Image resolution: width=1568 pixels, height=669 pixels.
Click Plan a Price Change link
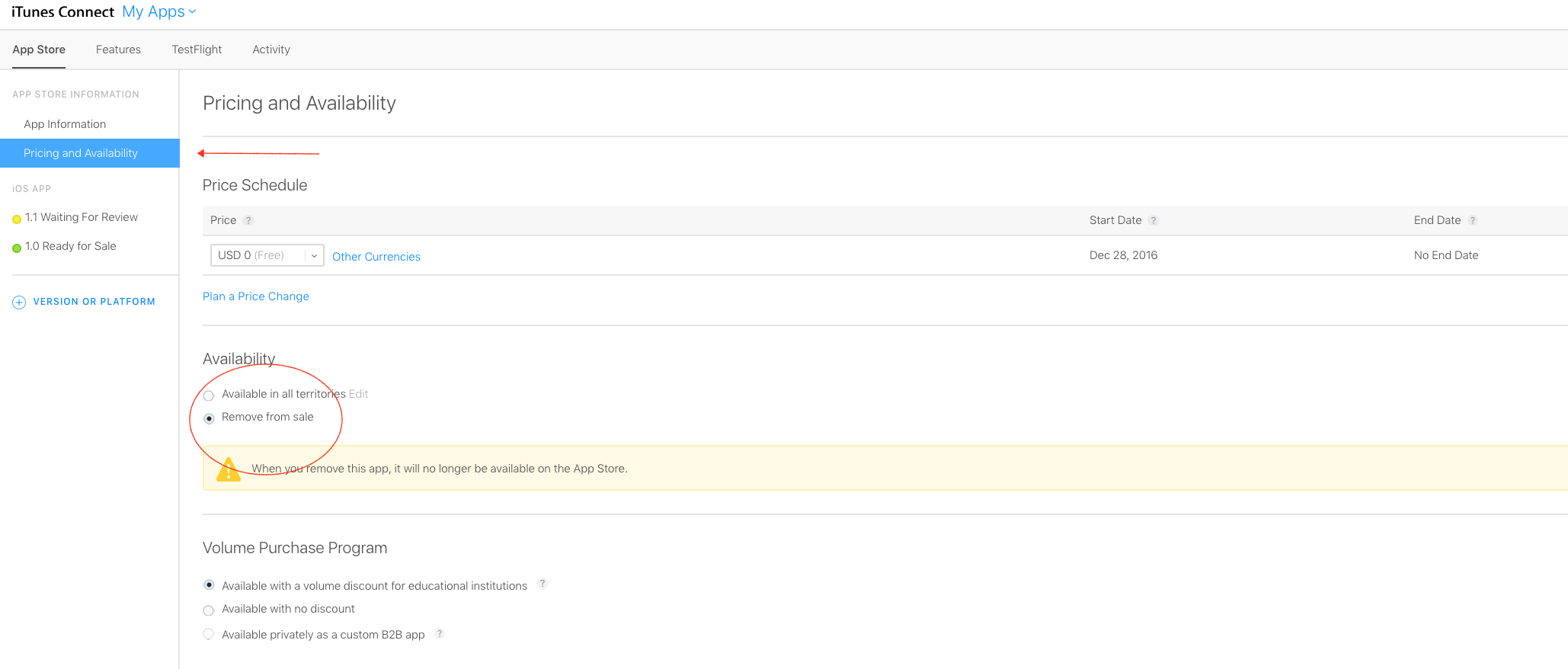click(256, 296)
